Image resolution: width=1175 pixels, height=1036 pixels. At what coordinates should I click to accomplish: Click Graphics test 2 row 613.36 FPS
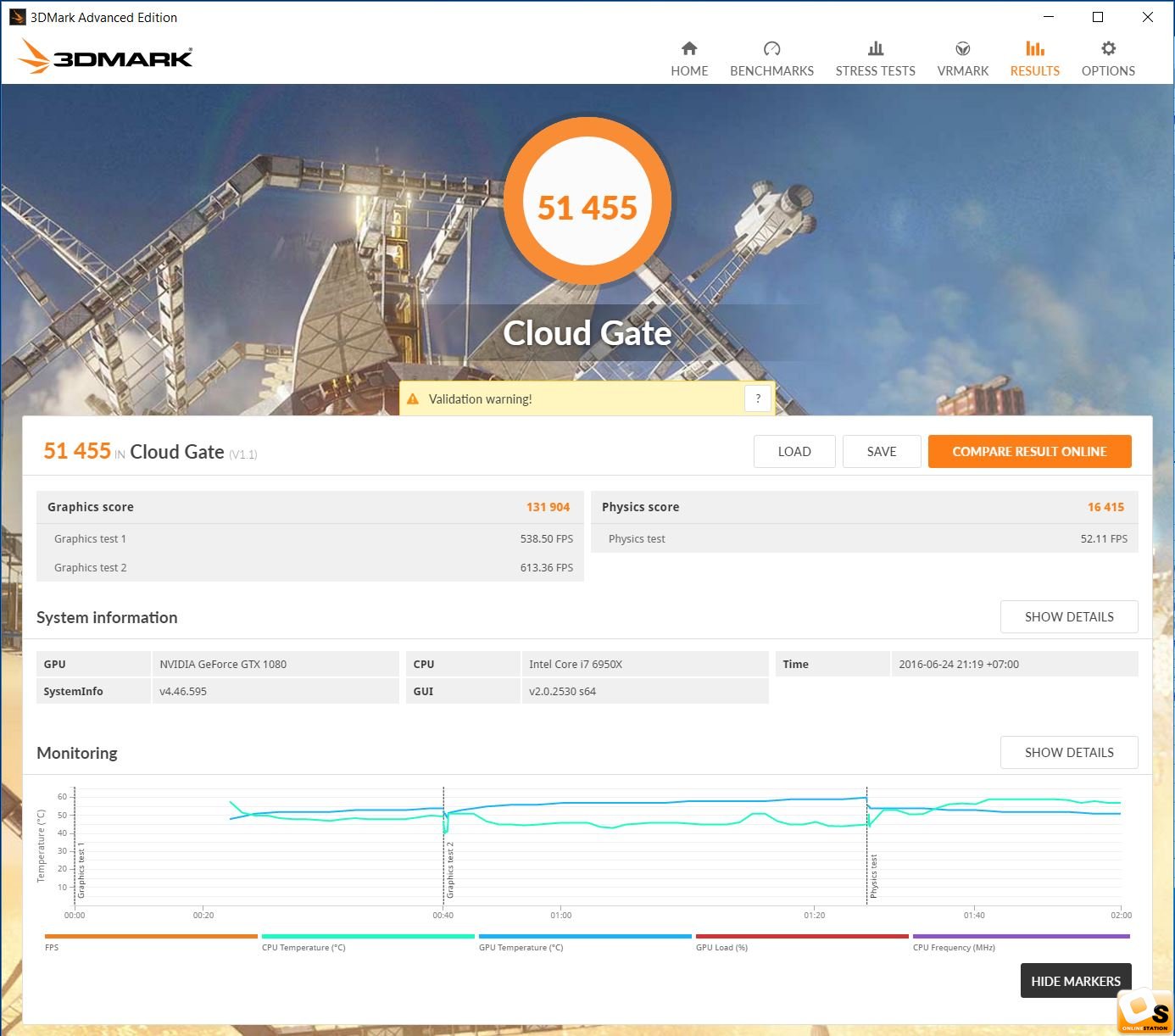point(310,568)
